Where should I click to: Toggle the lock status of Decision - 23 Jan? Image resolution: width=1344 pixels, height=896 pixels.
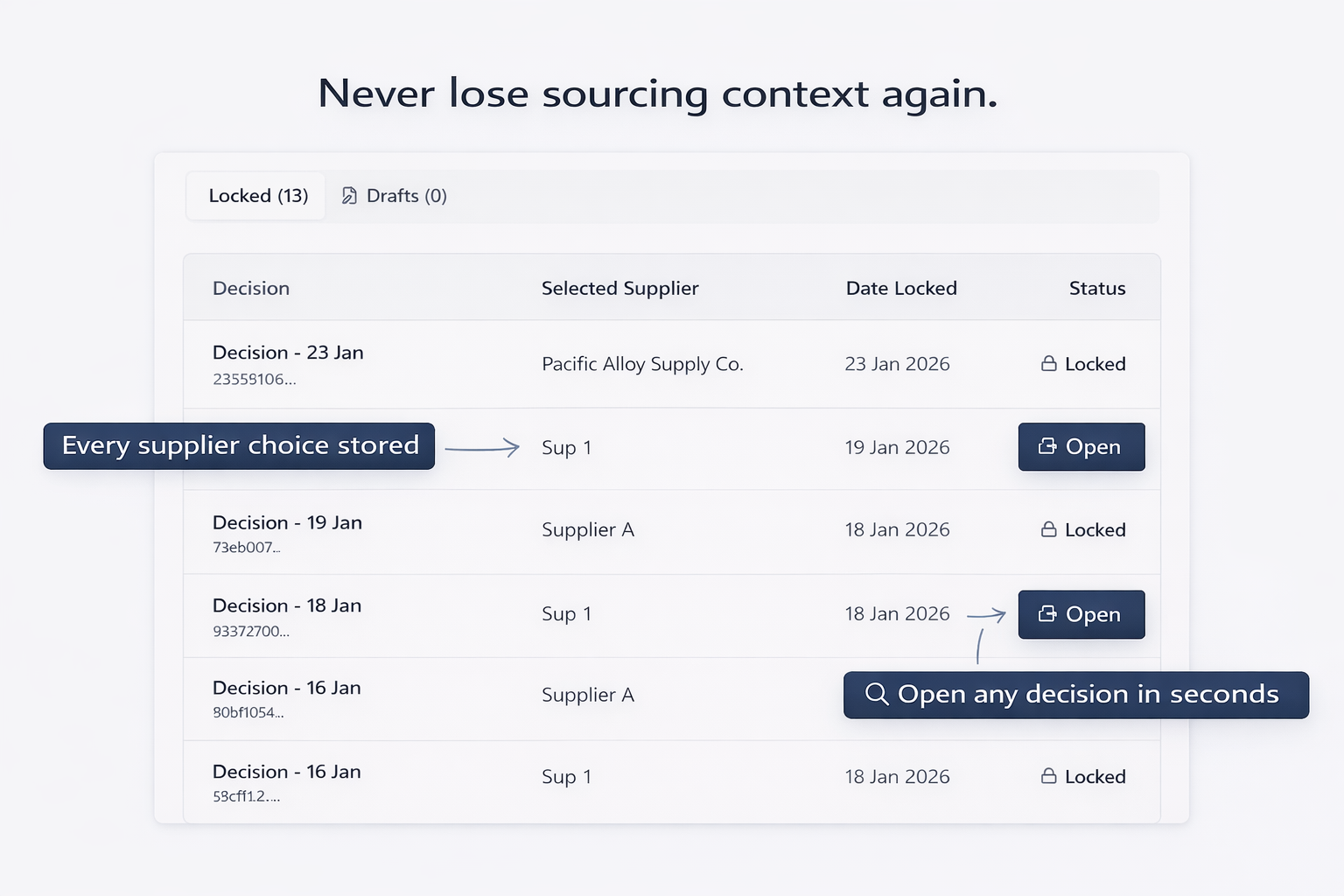tap(1082, 364)
